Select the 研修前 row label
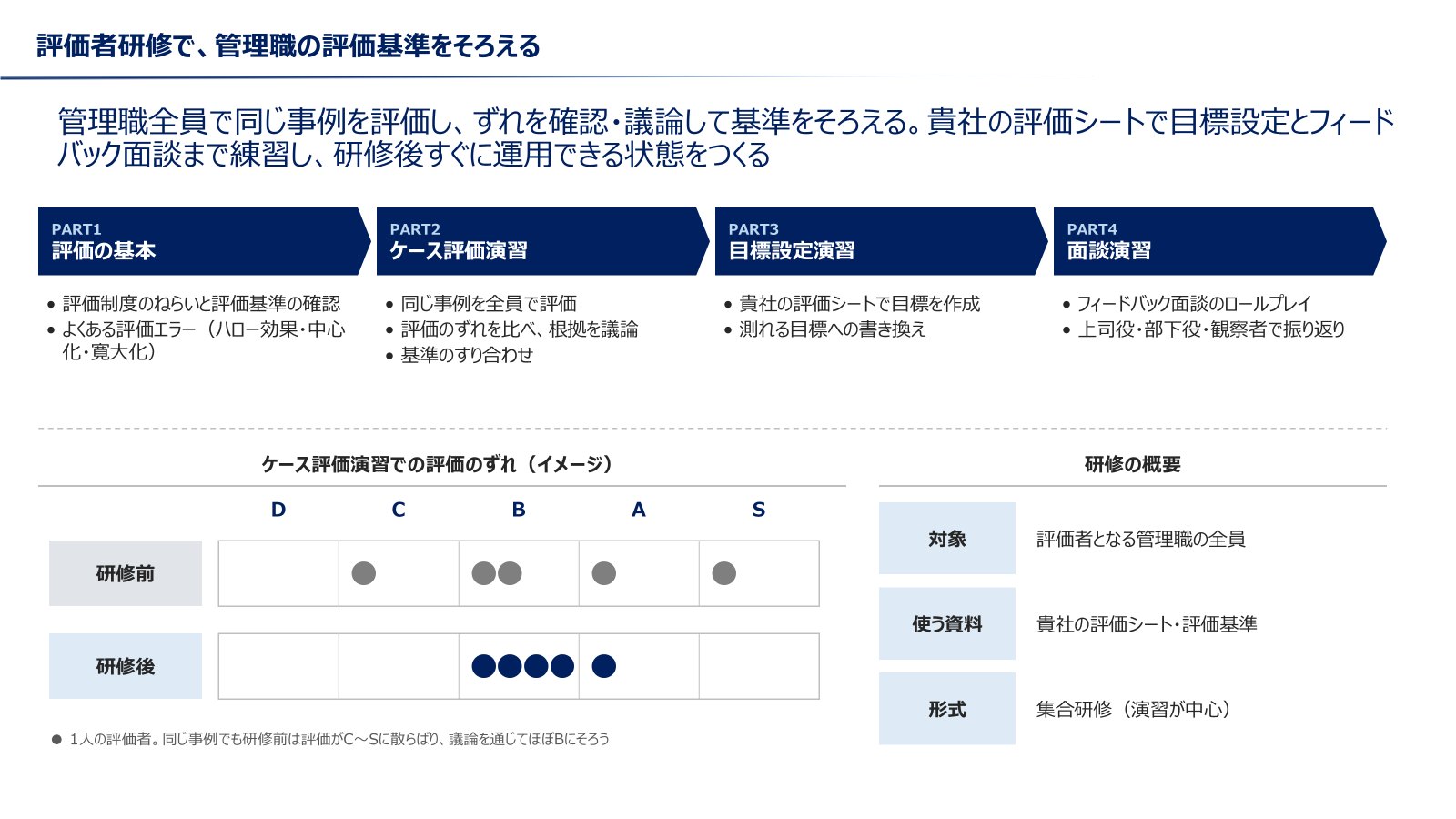 point(126,573)
